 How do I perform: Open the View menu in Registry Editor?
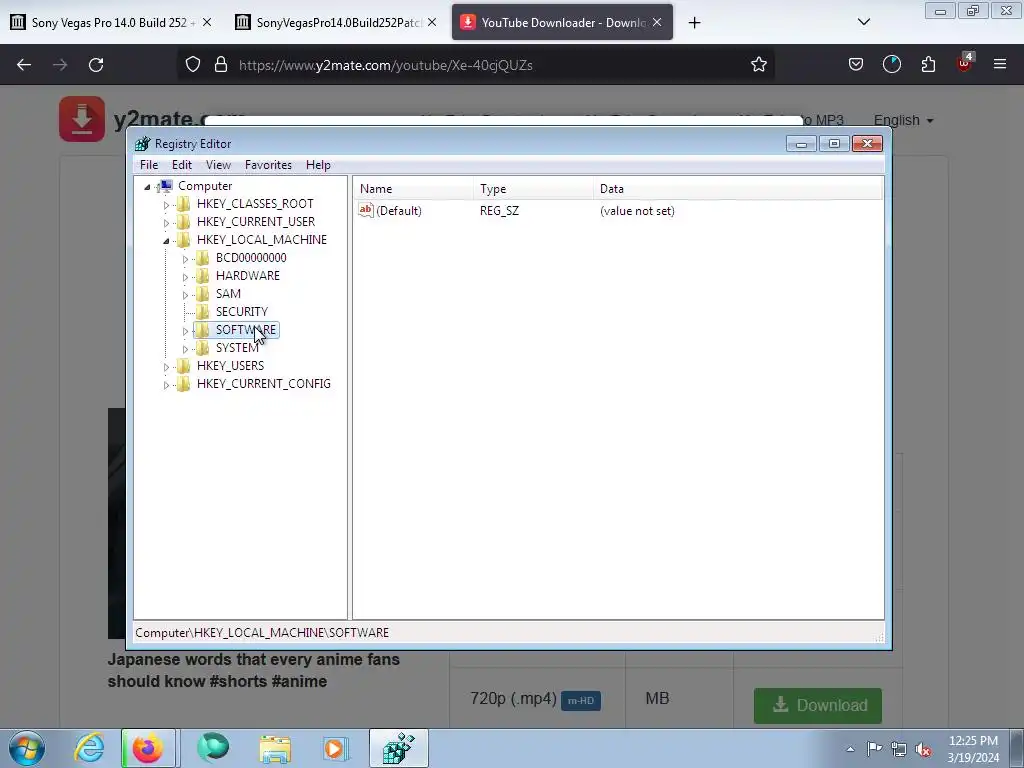(x=218, y=165)
